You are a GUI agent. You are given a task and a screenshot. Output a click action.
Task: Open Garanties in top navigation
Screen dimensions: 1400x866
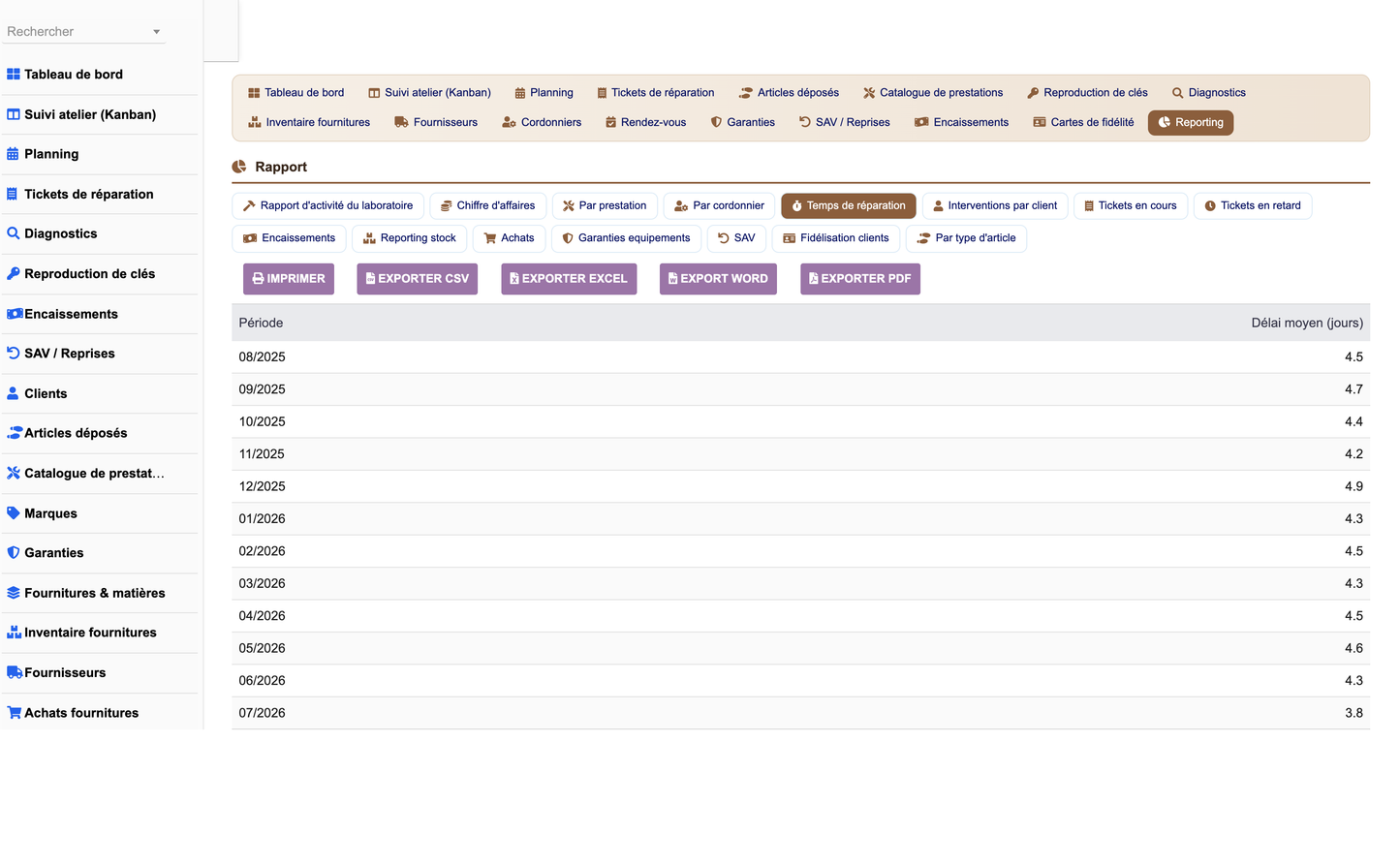click(743, 123)
